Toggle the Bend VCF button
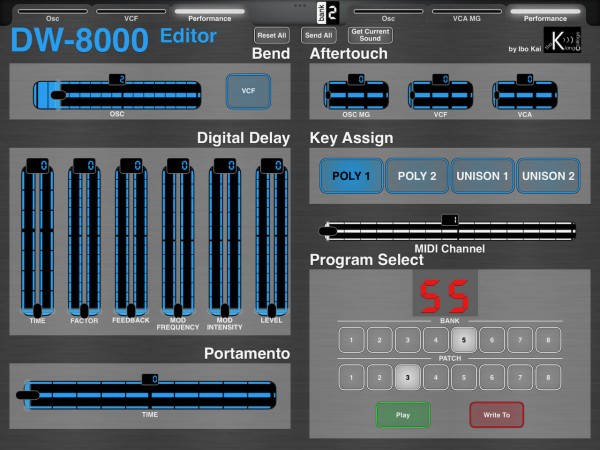 248,91
